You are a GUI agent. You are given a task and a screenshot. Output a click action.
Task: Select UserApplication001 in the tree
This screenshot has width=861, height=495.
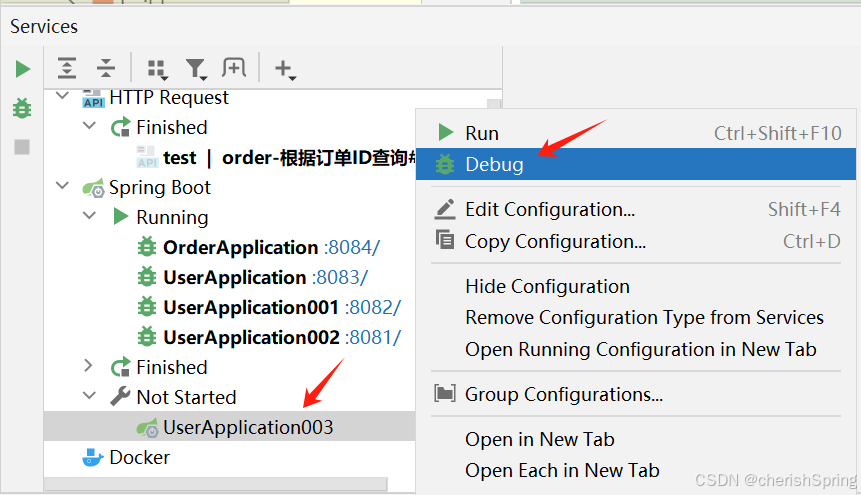point(251,308)
